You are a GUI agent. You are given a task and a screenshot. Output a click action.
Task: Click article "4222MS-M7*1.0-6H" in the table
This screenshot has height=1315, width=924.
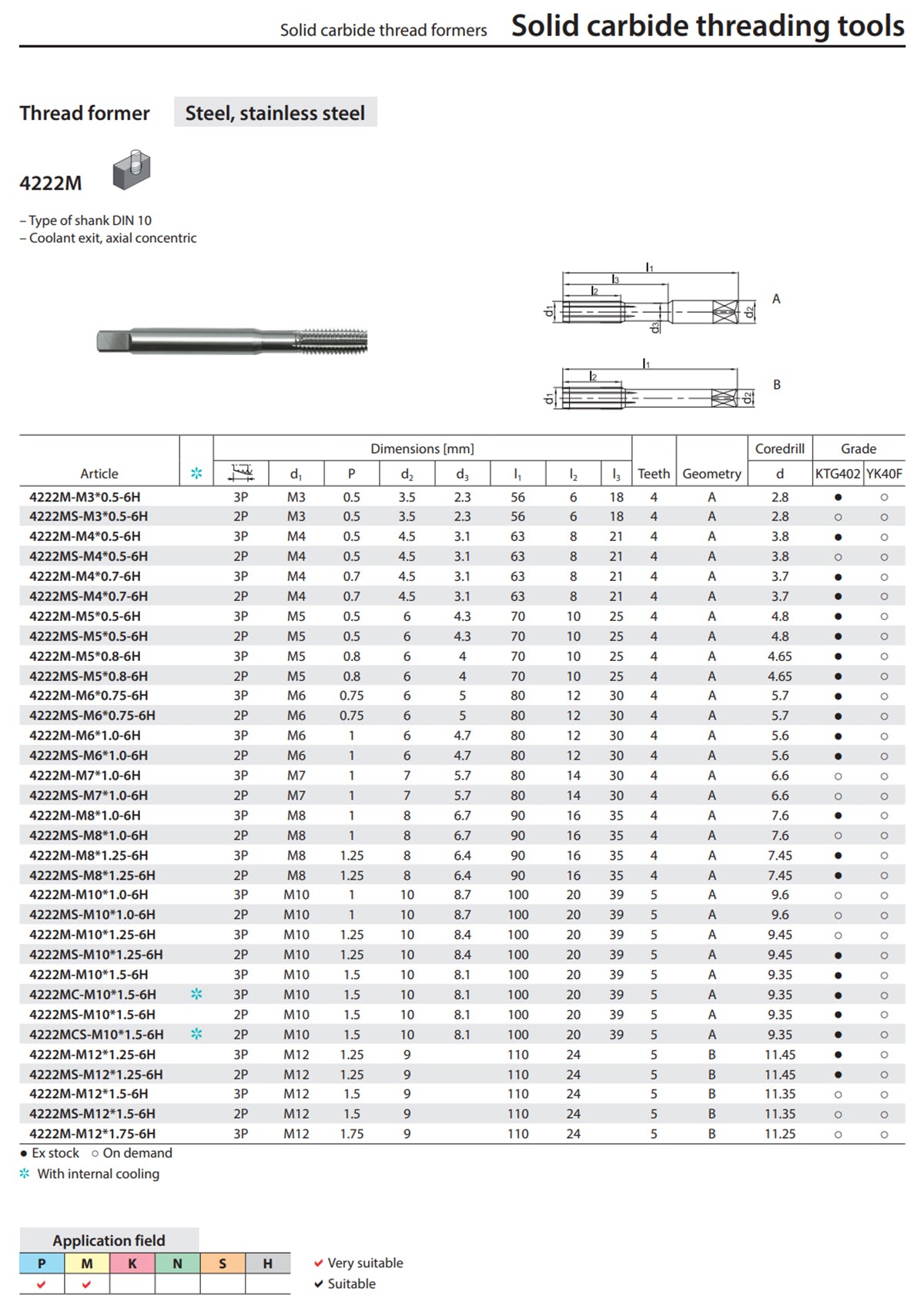point(89,796)
